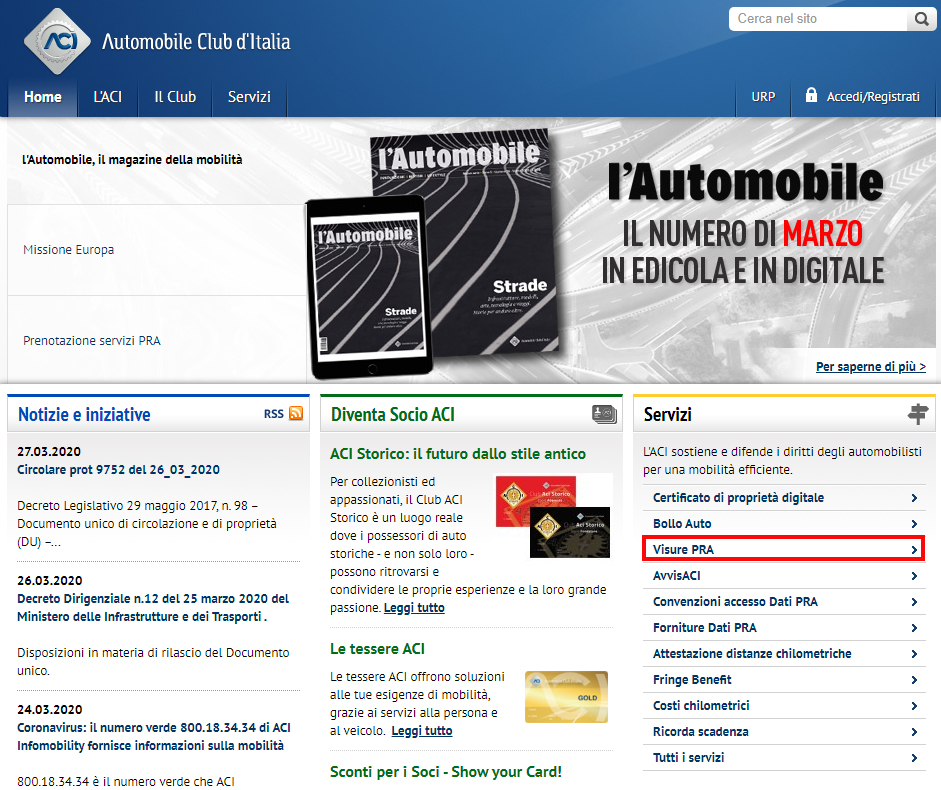The width and height of the screenshot is (941, 790).
Task: Click the chevron on Ricorda scadenza row
Action: click(914, 732)
